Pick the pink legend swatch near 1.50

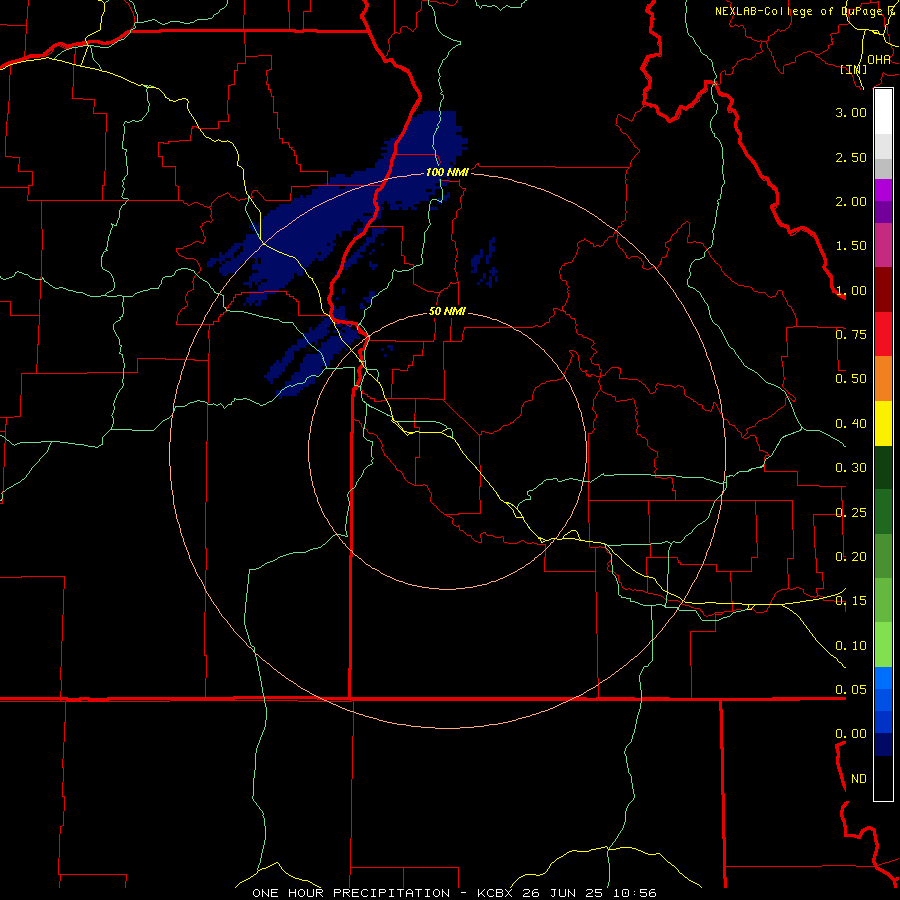click(883, 245)
